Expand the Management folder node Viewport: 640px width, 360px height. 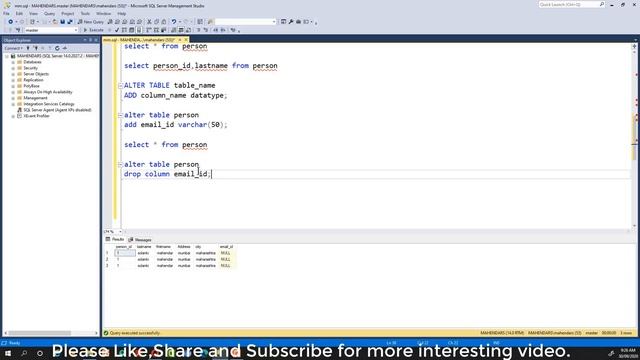[13, 98]
